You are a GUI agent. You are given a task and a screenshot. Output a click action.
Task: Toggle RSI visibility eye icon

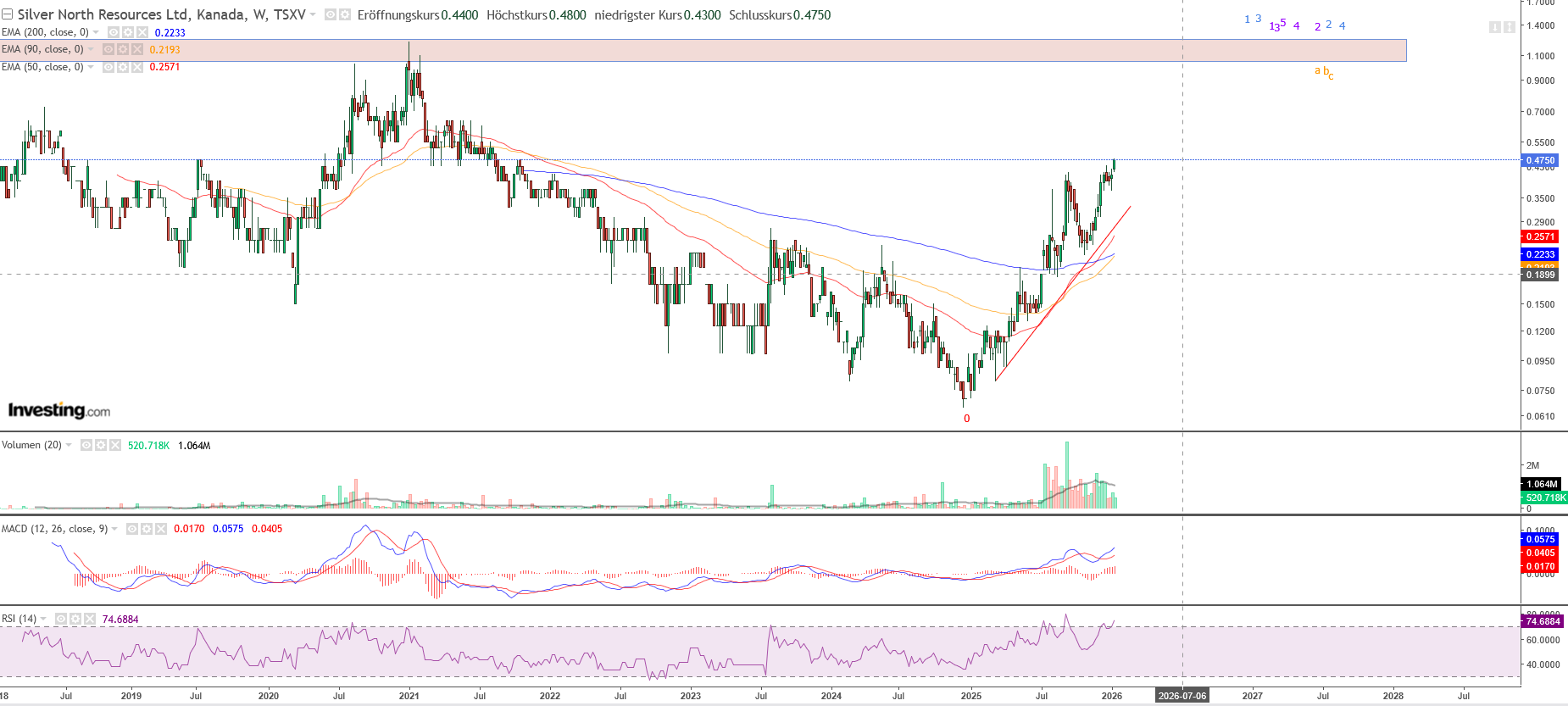(61, 620)
